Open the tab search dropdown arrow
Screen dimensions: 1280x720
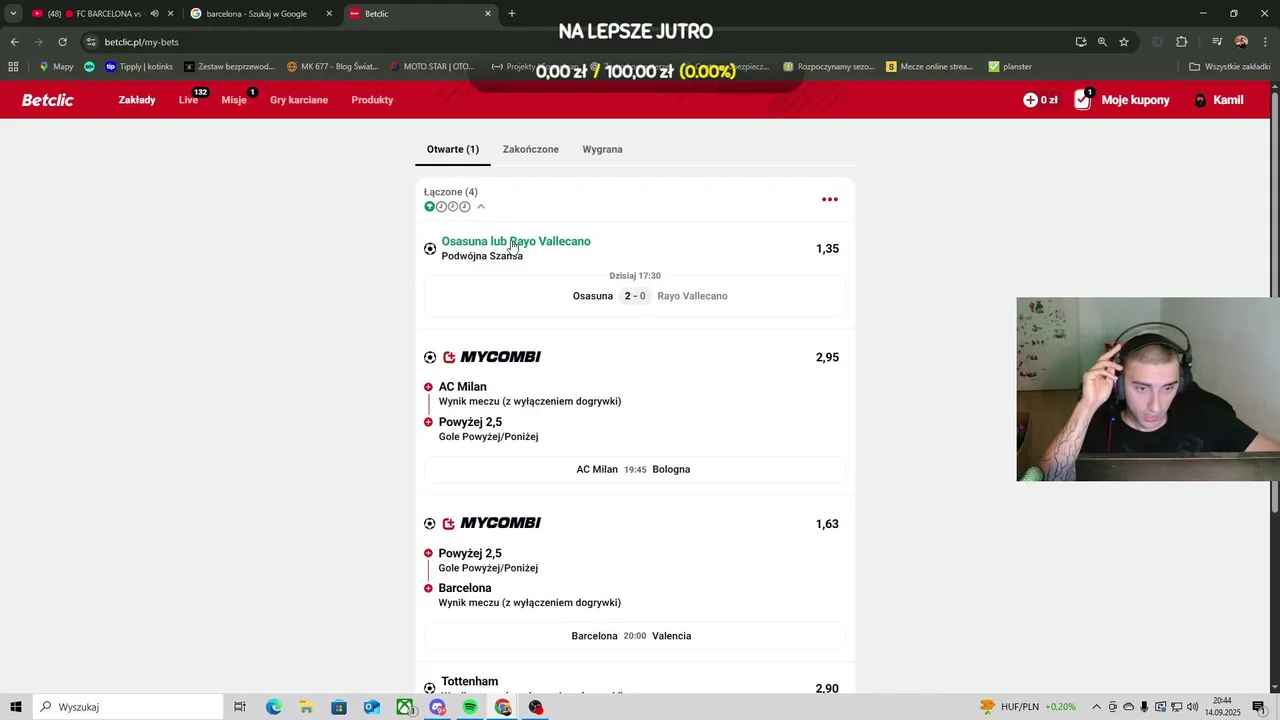coord(13,14)
